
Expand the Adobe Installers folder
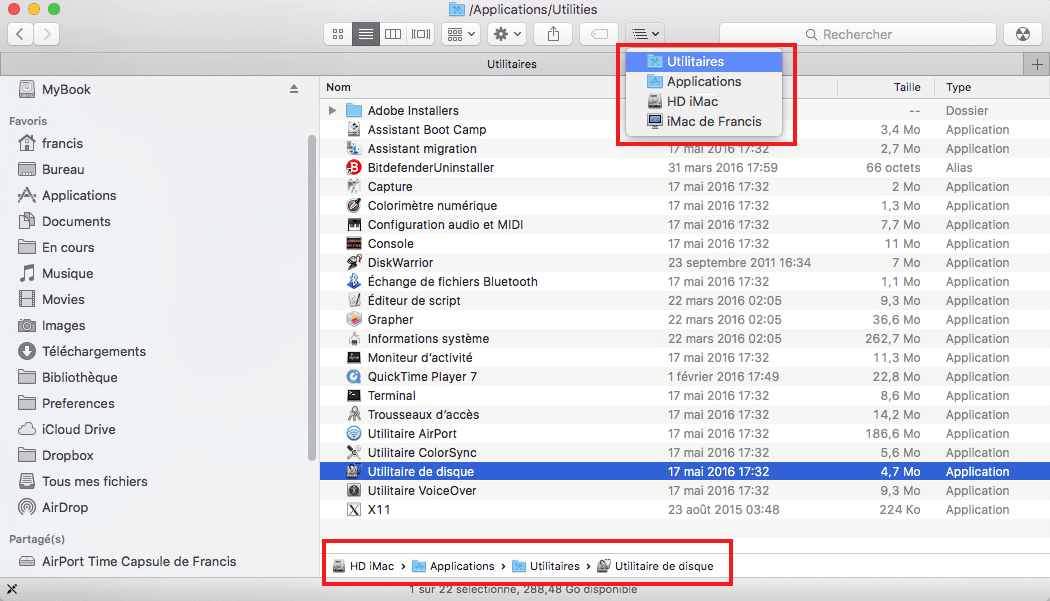(x=332, y=111)
